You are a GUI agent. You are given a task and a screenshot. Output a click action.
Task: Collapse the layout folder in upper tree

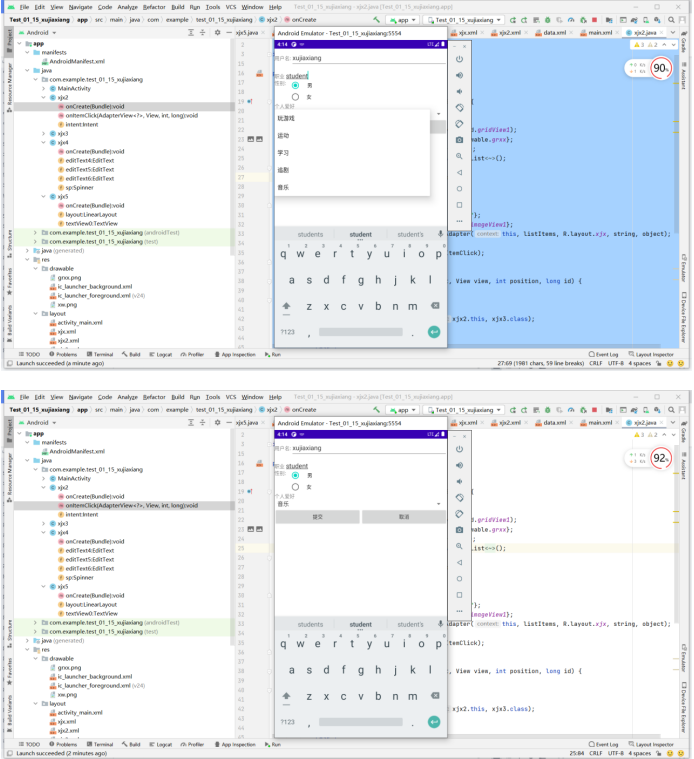click(35, 314)
